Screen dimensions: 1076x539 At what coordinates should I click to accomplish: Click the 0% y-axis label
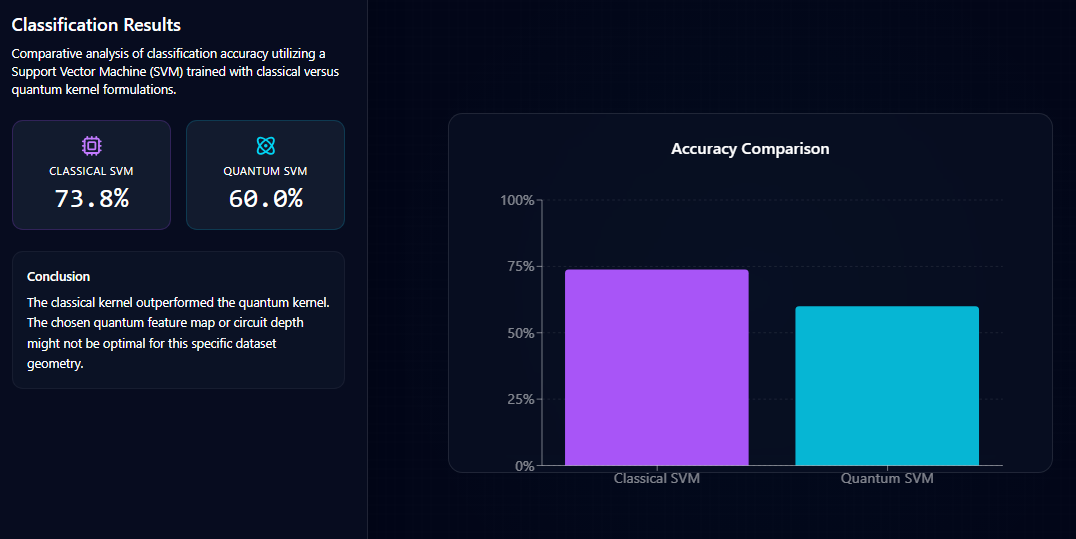click(x=524, y=466)
